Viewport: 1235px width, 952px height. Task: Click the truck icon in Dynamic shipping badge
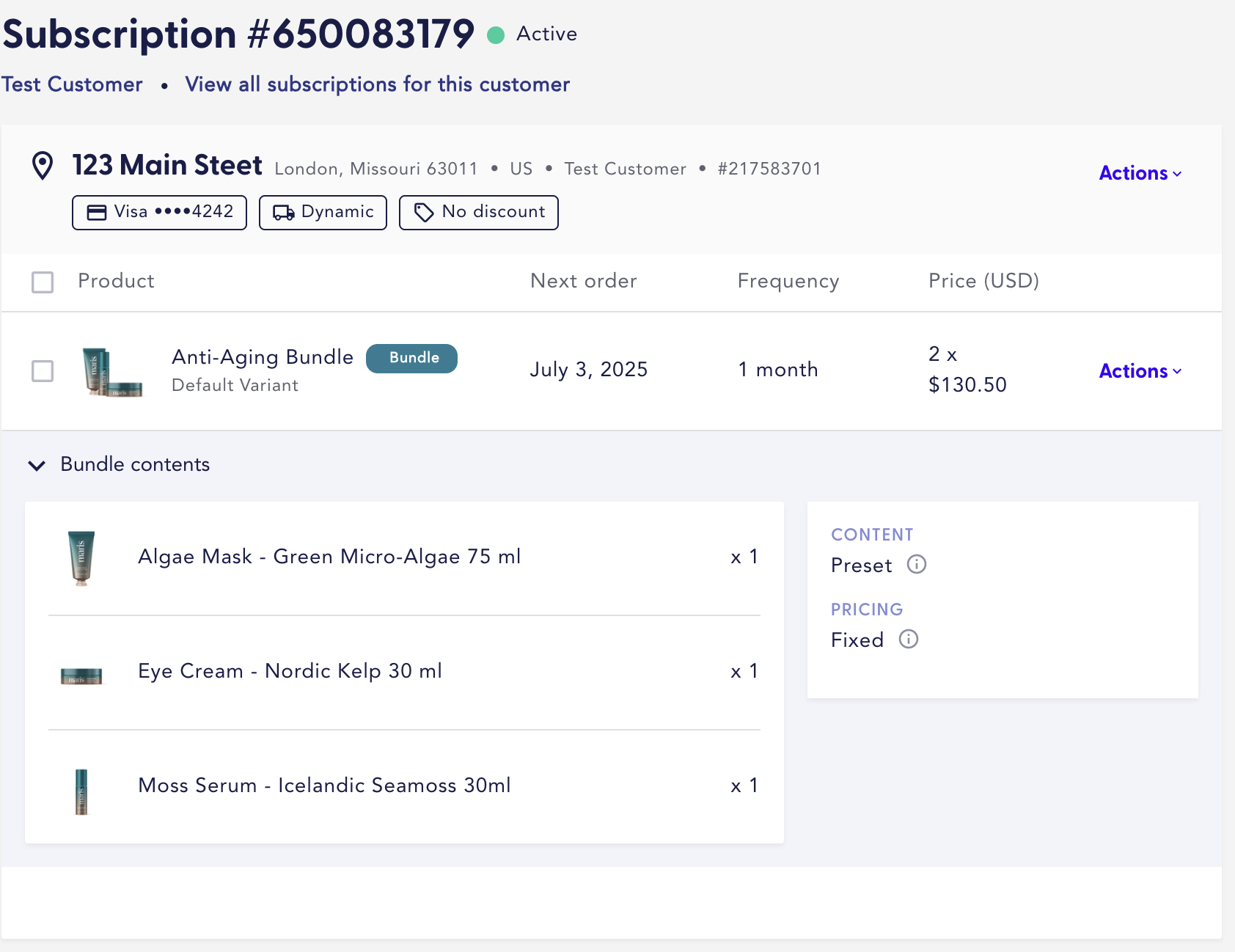pyautogui.click(x=283, y=213)
